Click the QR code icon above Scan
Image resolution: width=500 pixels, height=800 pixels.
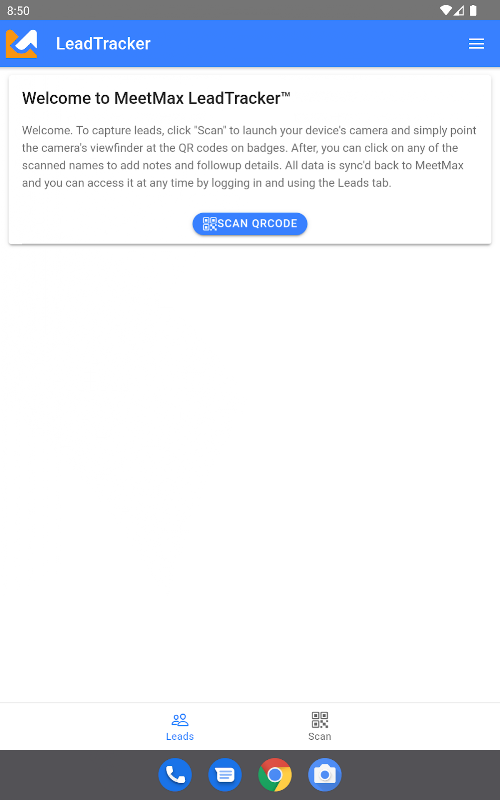tap(320, 720)
